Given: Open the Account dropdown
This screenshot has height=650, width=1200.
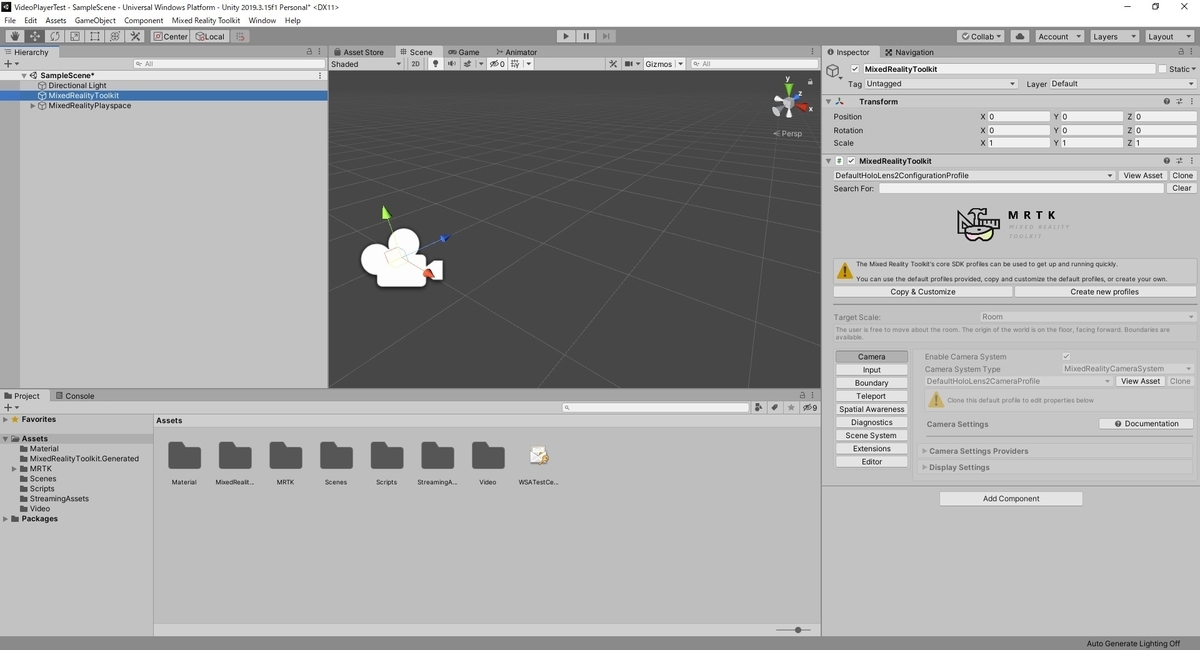Looking at the screenshot, I should (x=1058, y=36).
